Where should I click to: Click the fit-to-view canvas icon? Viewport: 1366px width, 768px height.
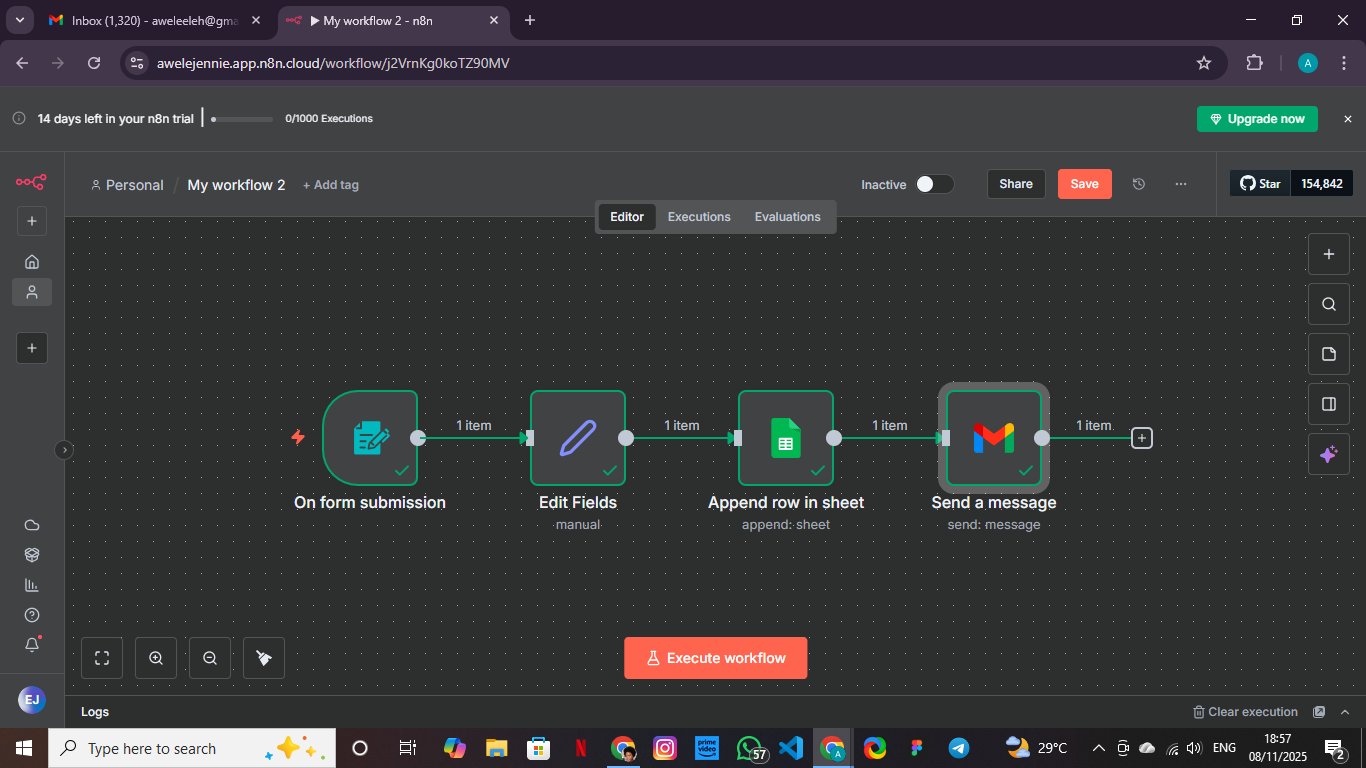pyautogui.click(x=102, y=658)
